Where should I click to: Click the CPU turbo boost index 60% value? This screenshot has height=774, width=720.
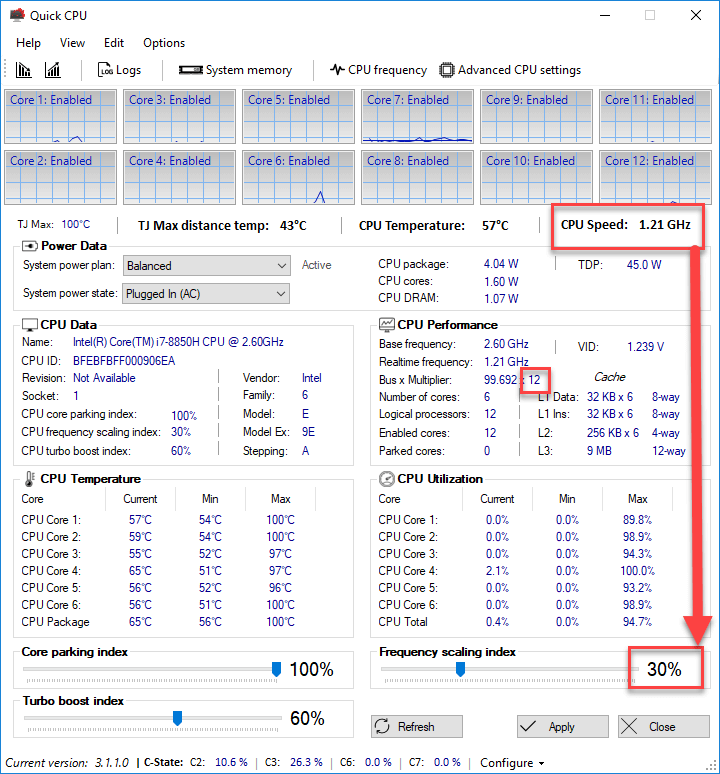(x=181, y=451)
